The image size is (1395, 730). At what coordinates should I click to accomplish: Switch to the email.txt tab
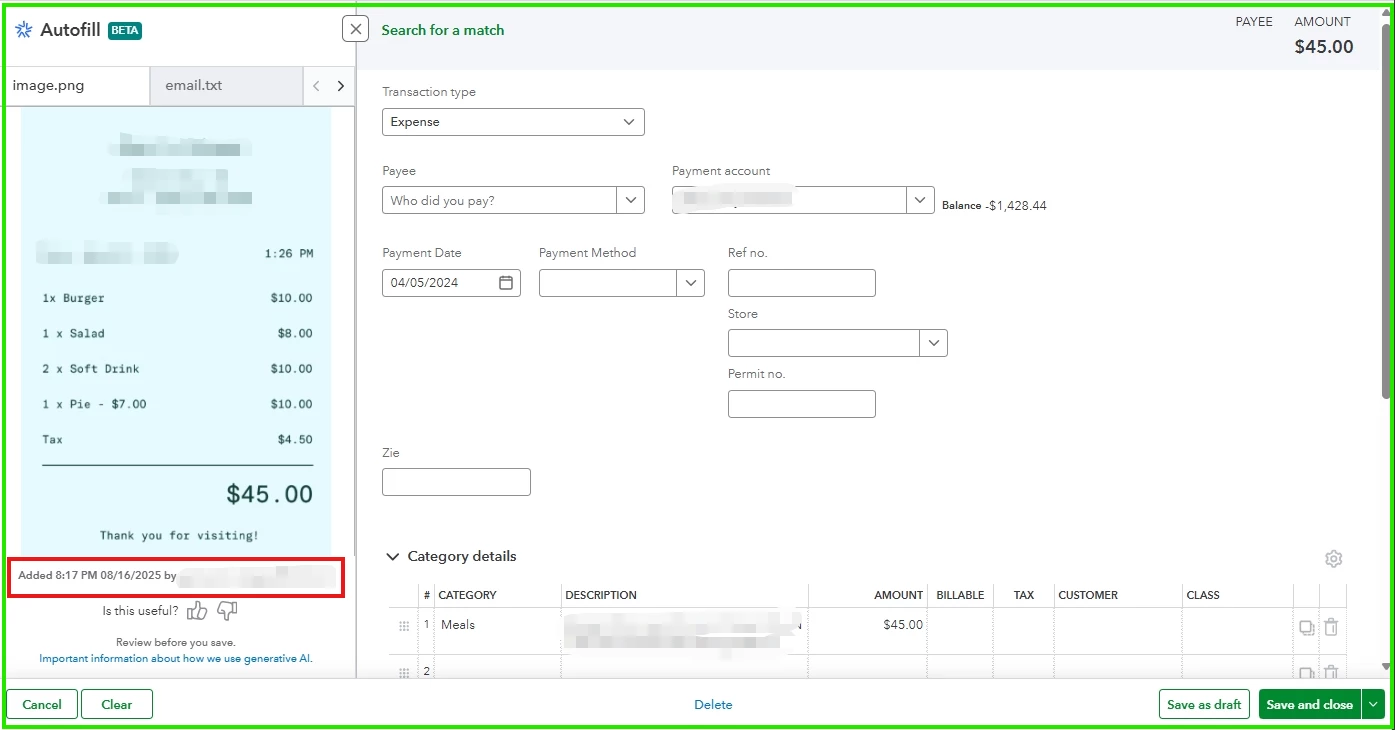pyautogui.click(x=226, y=86)
